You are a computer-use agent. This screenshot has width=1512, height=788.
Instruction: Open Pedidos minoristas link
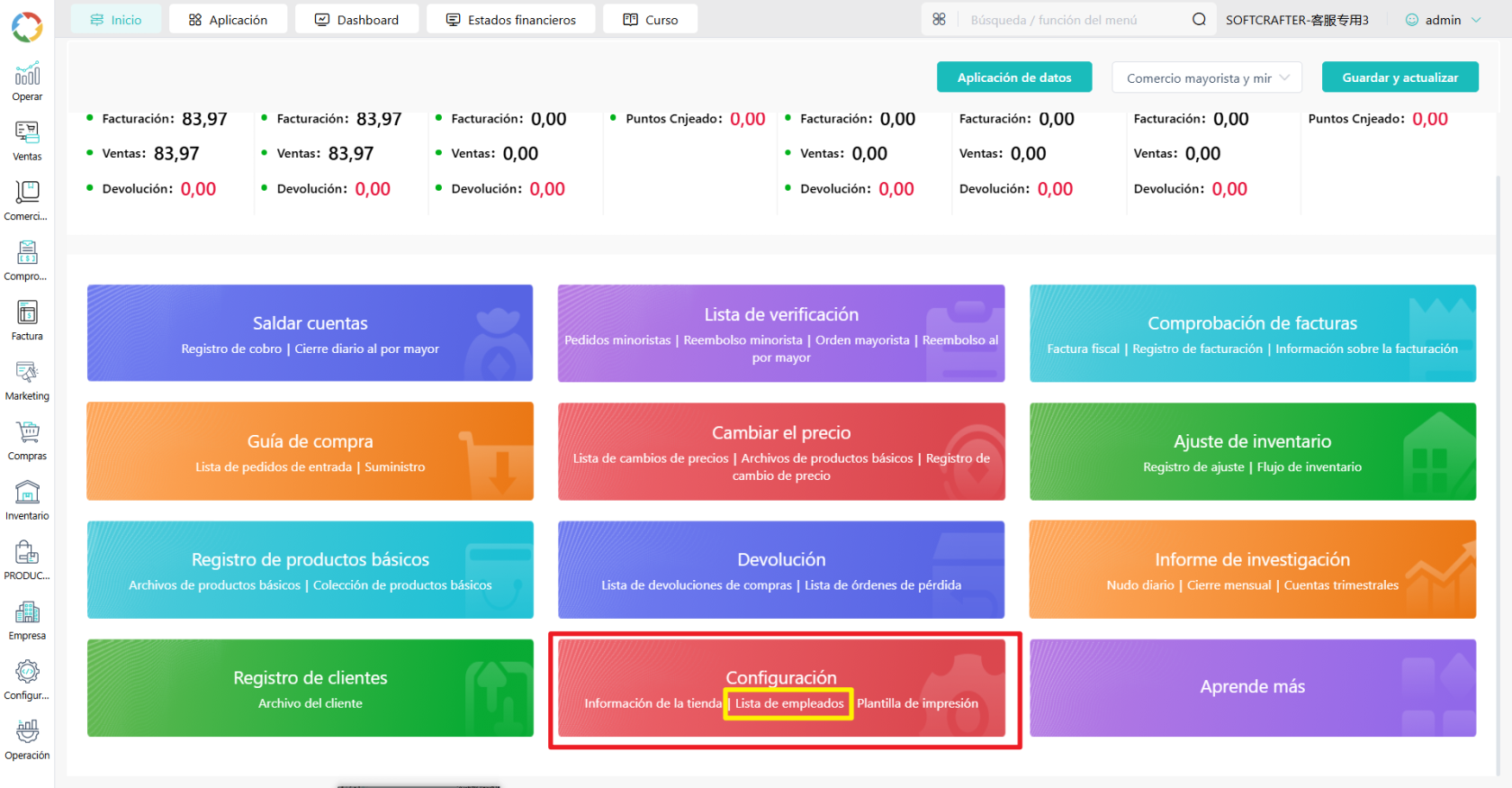(x=617, y=340)
